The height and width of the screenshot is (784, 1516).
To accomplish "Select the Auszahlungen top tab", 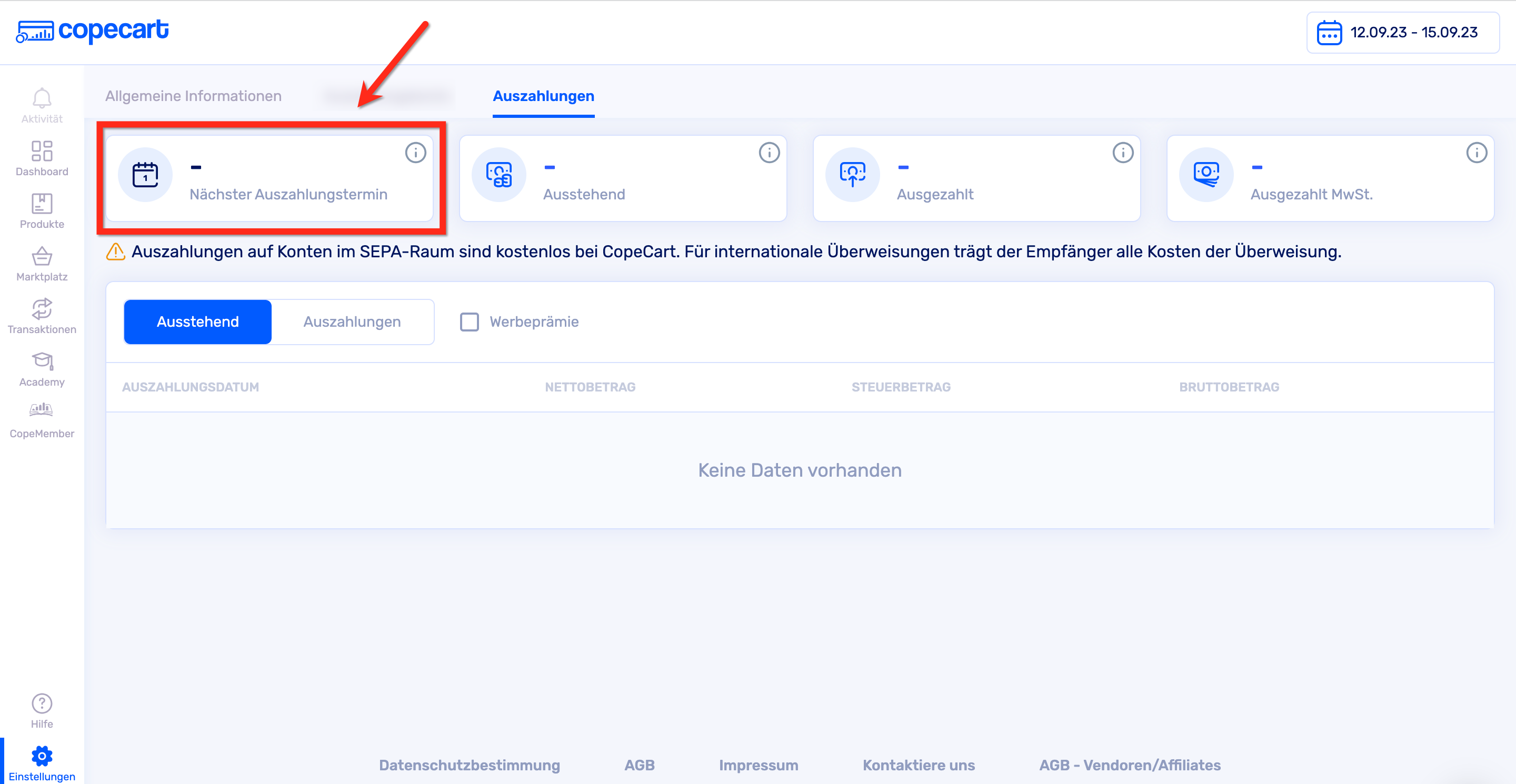I will point(543,96).
